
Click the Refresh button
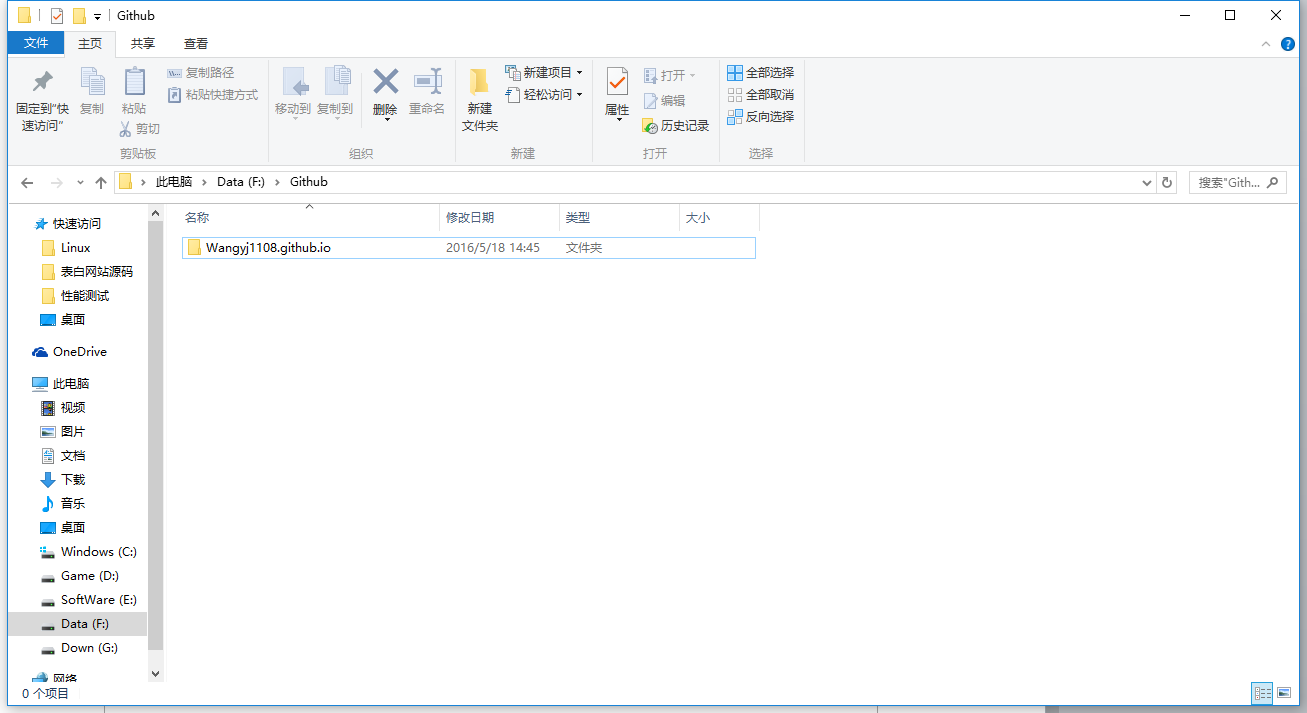click(x=1167, y=183)
